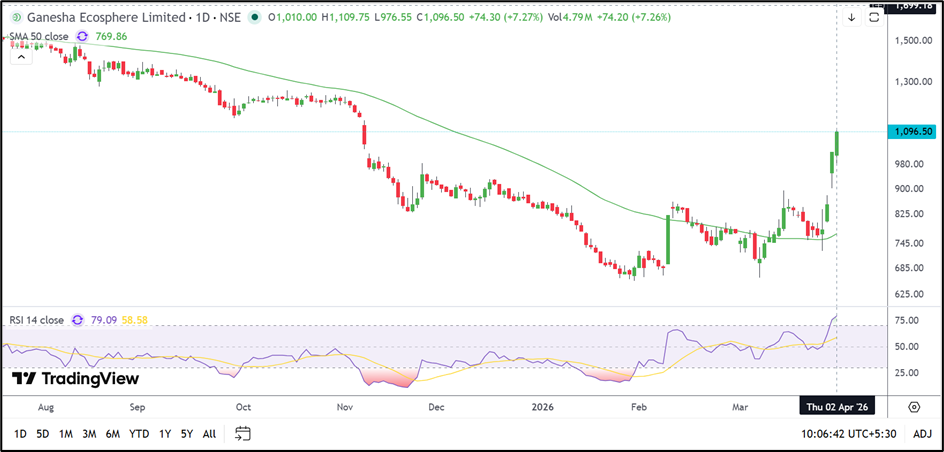Toggle the ADJ adjusted data button

923,434
